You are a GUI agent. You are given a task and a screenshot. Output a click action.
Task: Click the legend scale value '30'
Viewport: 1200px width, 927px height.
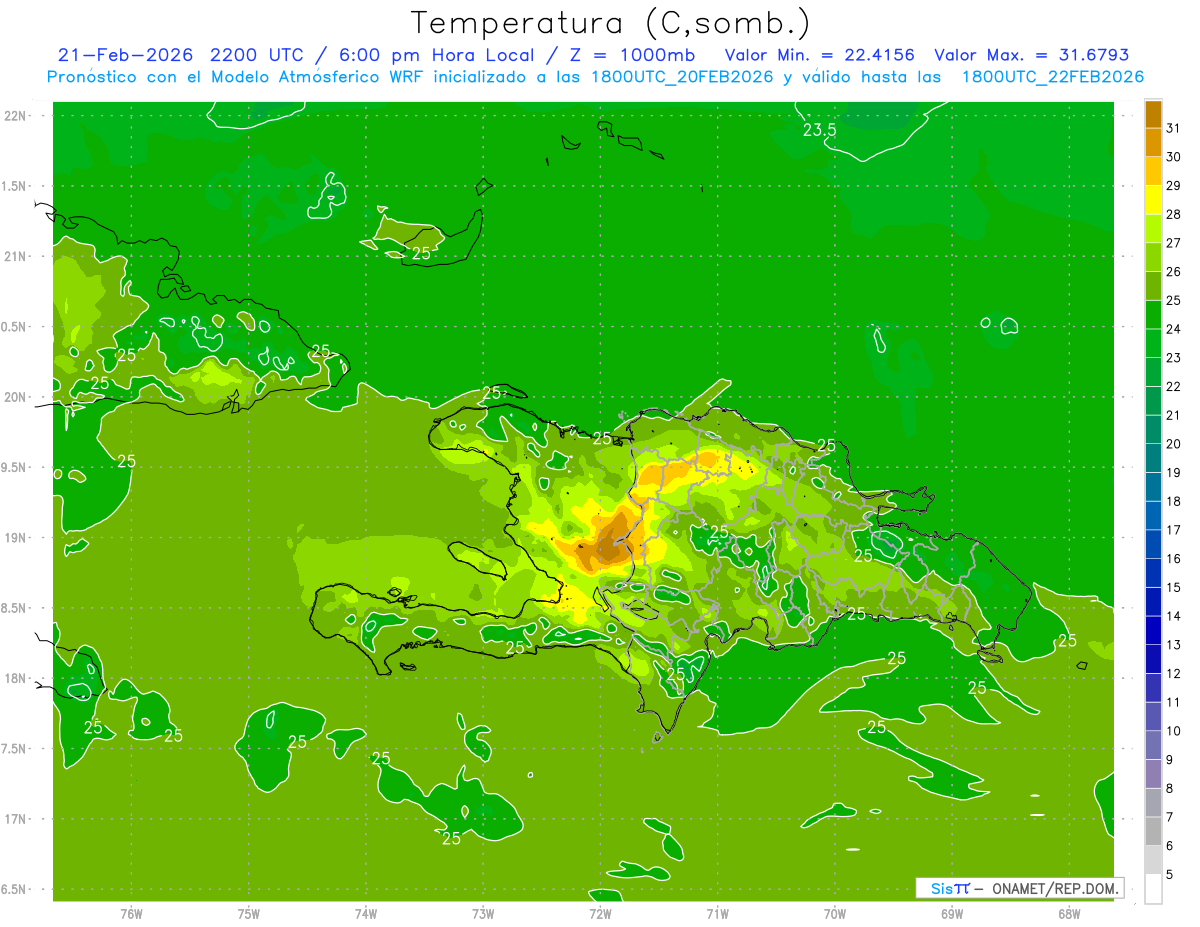tap(1173, 157)
